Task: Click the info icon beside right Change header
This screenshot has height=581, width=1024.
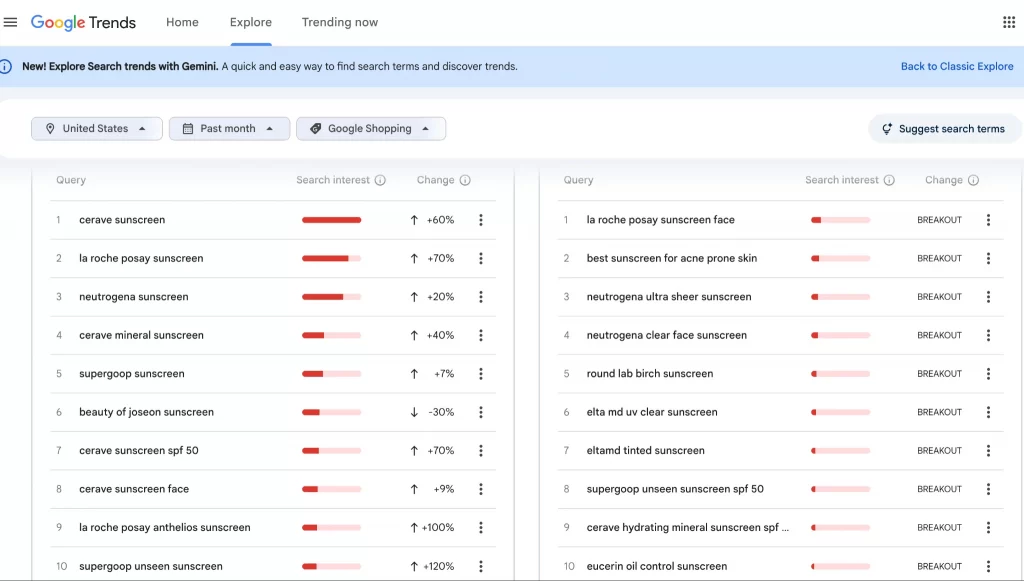Action: coord(973,180)
